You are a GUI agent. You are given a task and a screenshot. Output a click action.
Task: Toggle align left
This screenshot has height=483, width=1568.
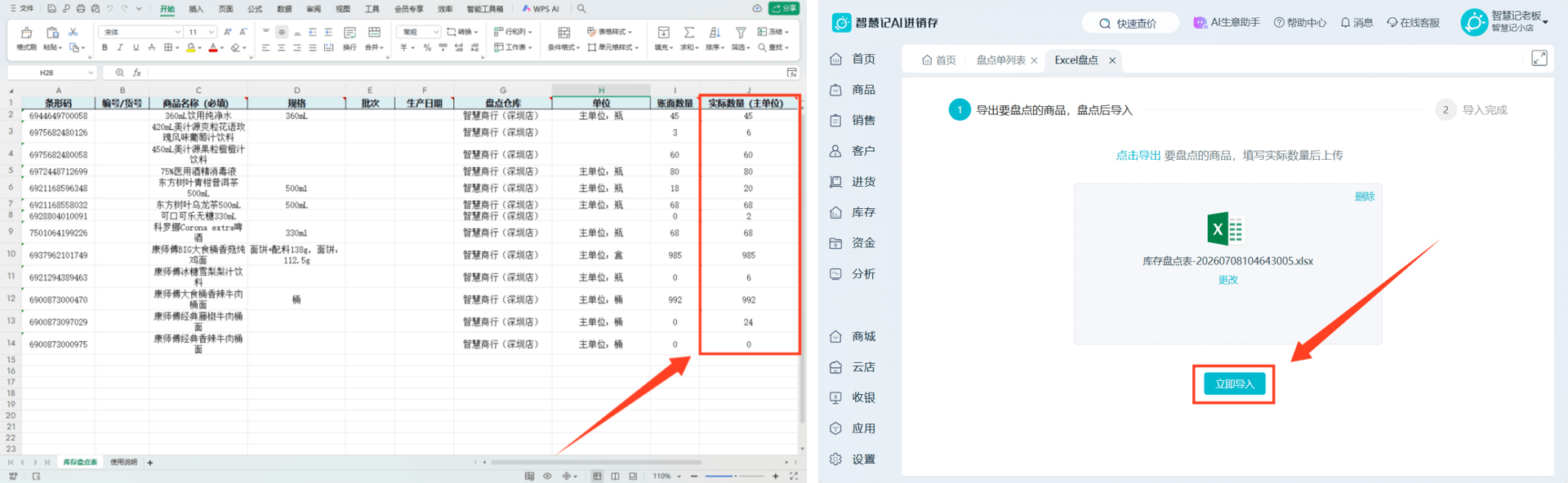coord(265,47)
